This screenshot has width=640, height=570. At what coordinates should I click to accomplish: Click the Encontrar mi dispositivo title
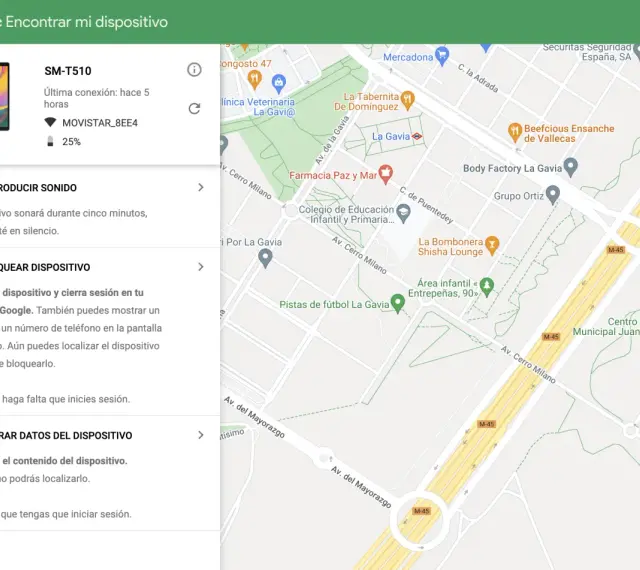(x=87, y=22)
